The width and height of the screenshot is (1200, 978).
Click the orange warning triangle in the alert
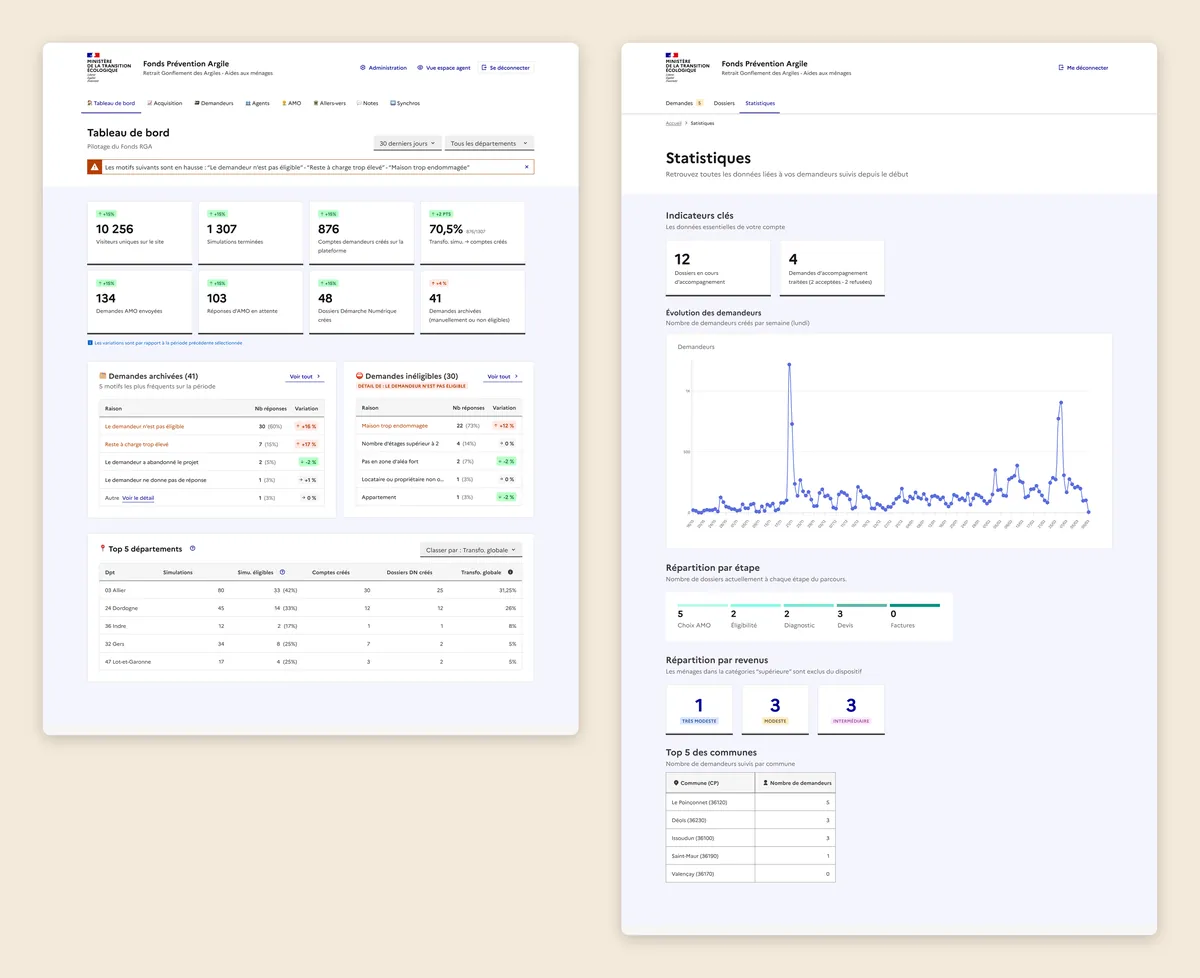click(x=95, y=167)
